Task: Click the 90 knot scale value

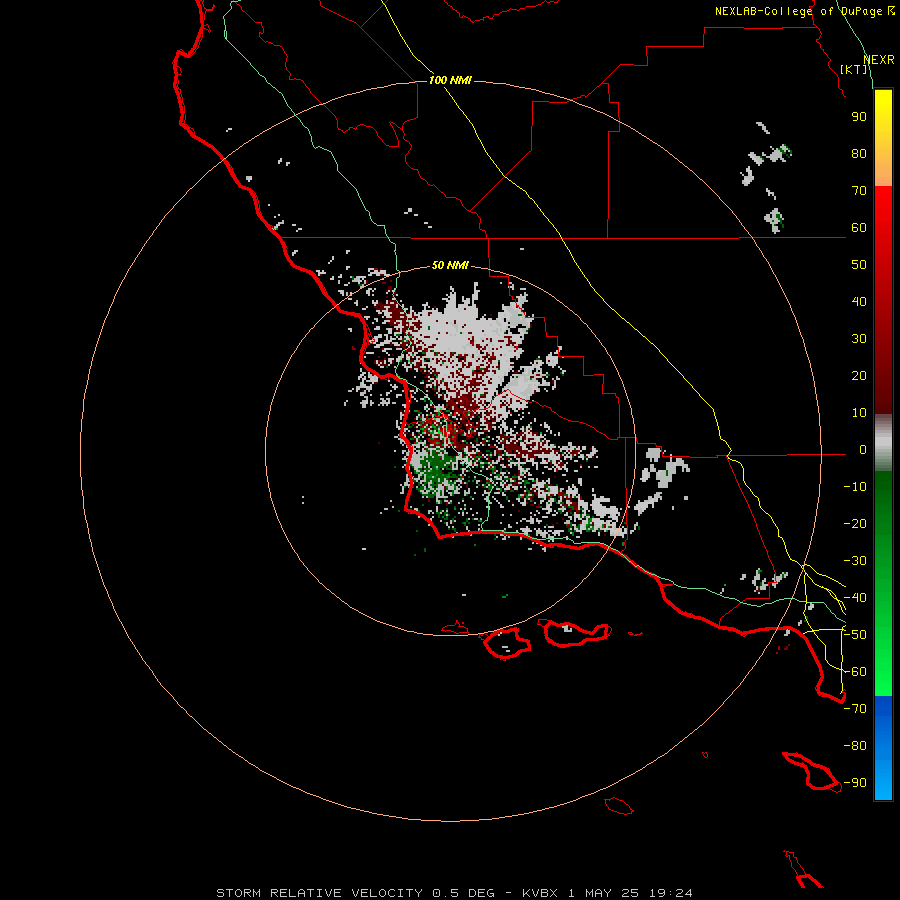Action: tap(859, 117)
